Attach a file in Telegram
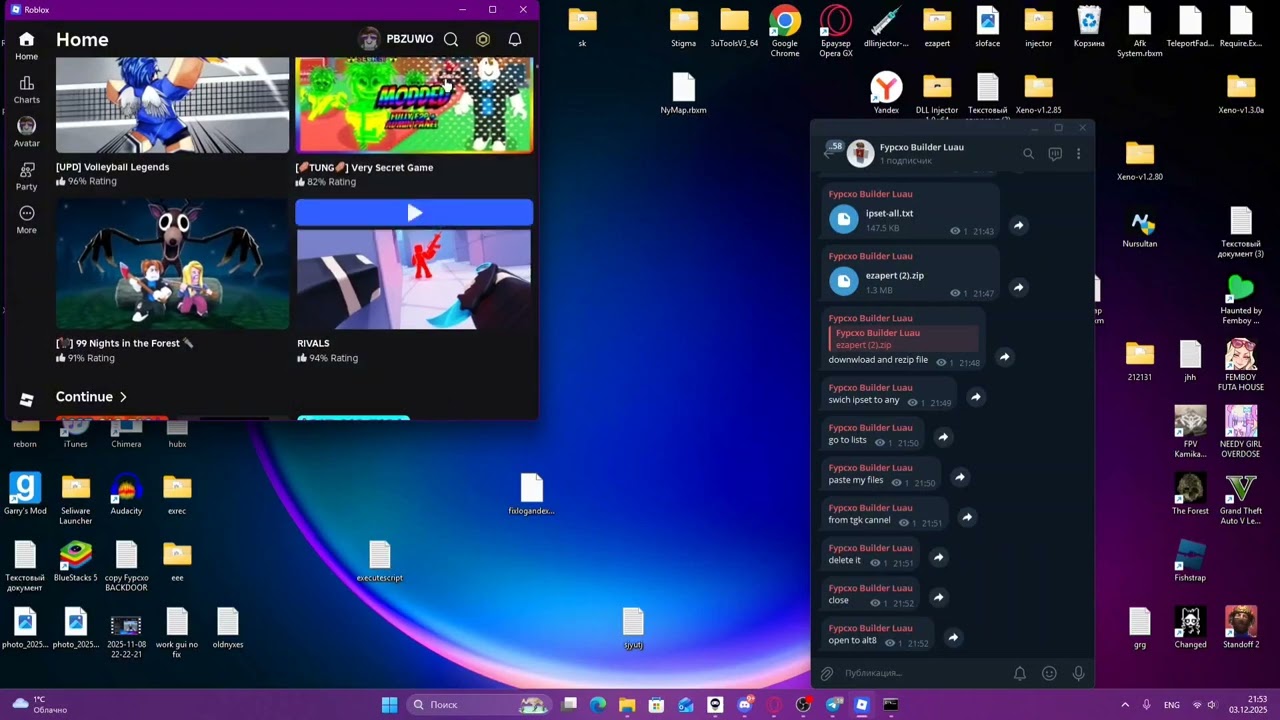 [827, 673]
